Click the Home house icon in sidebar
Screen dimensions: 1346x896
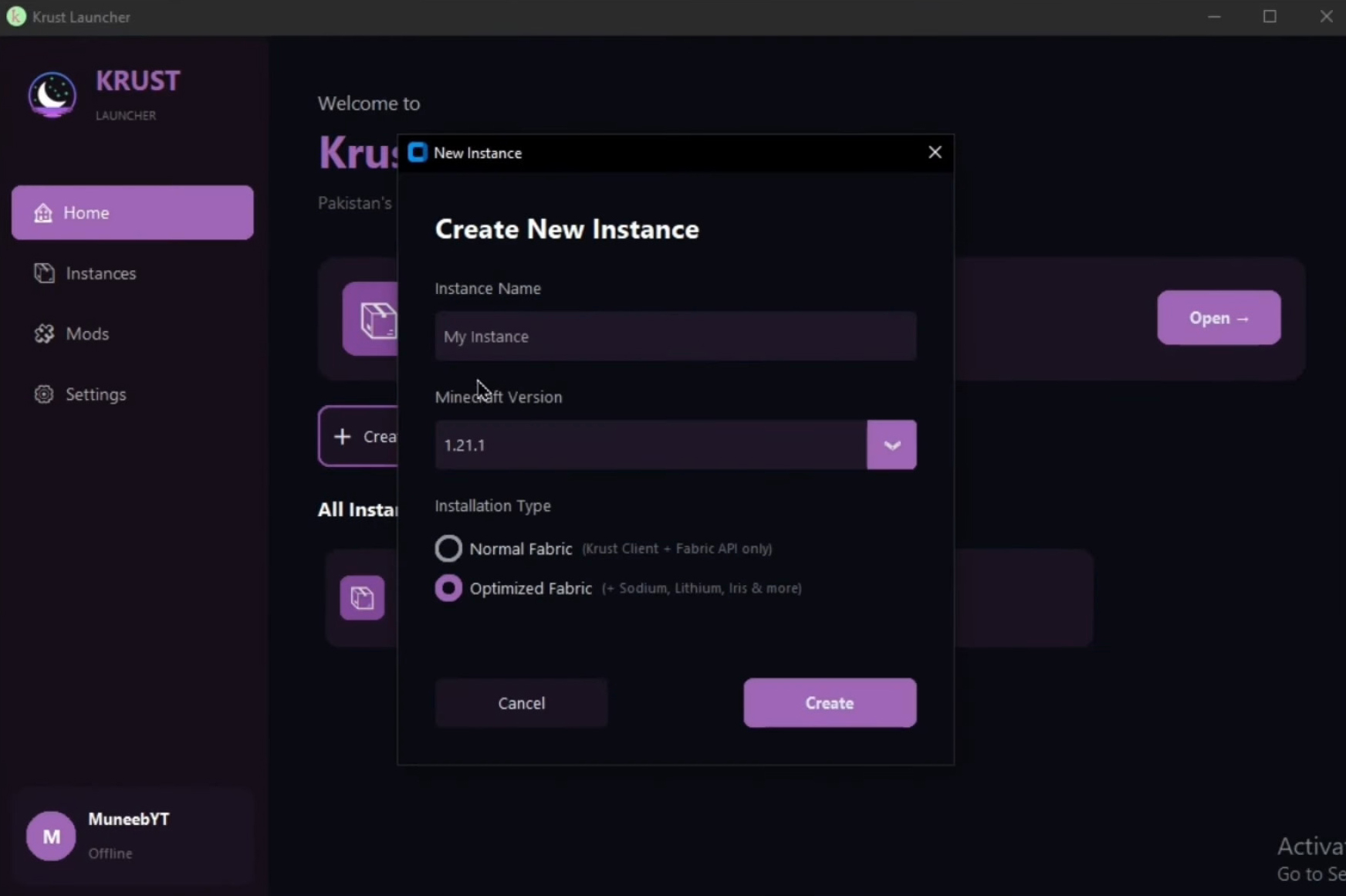pos(43,213)
